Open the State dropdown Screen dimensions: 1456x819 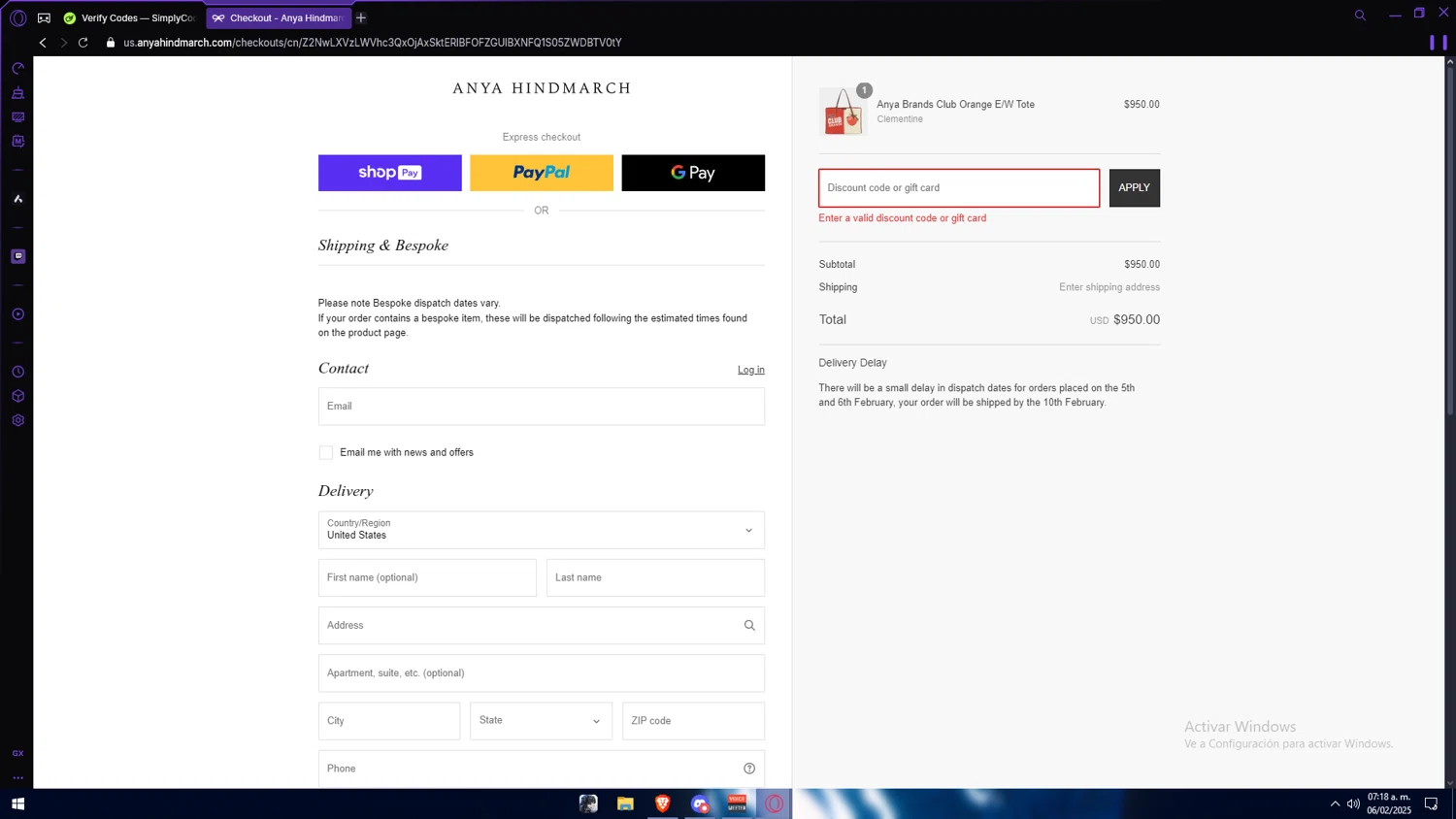click(541, 721)
